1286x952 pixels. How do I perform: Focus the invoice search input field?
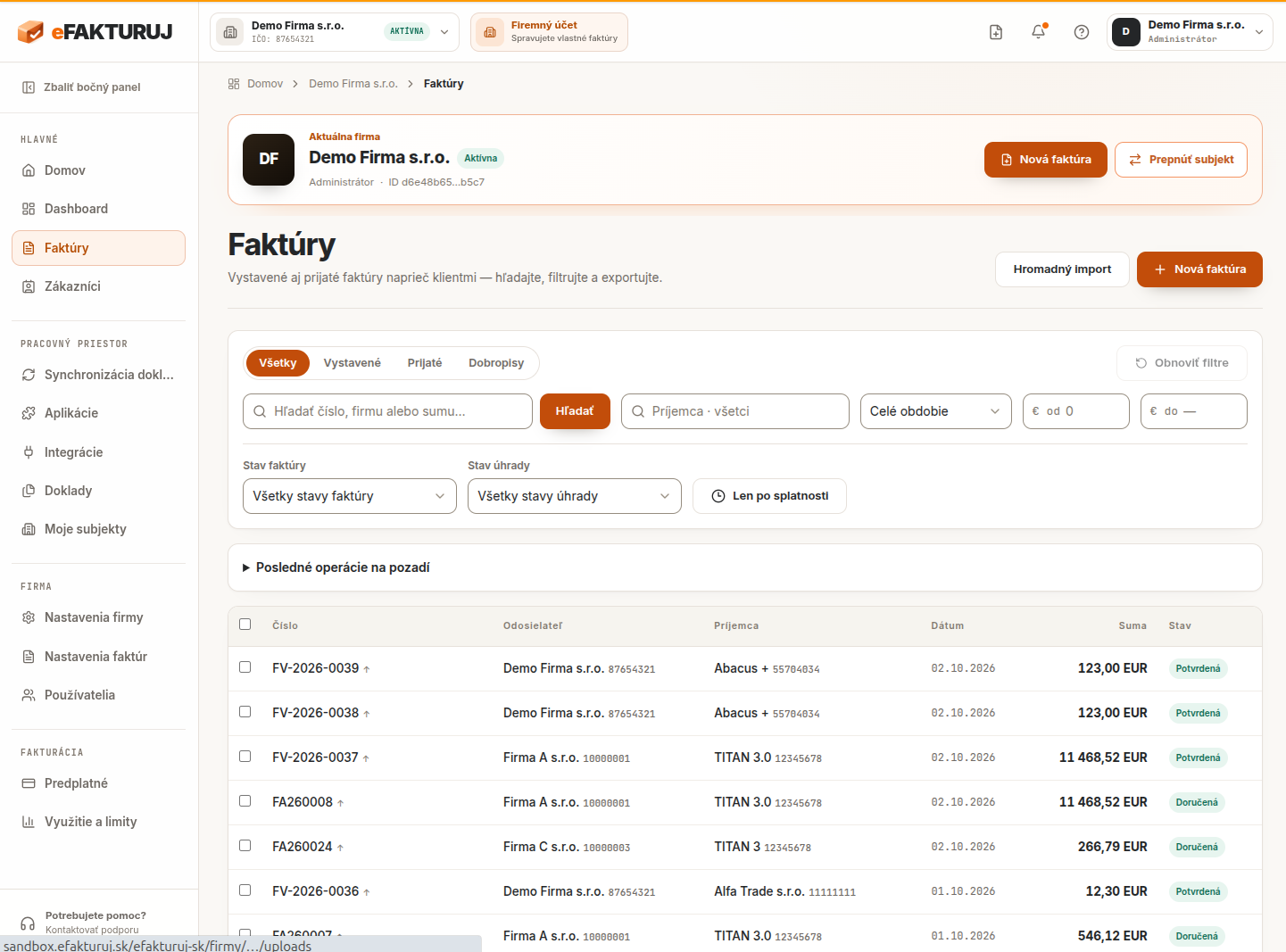tap(387, 411)
